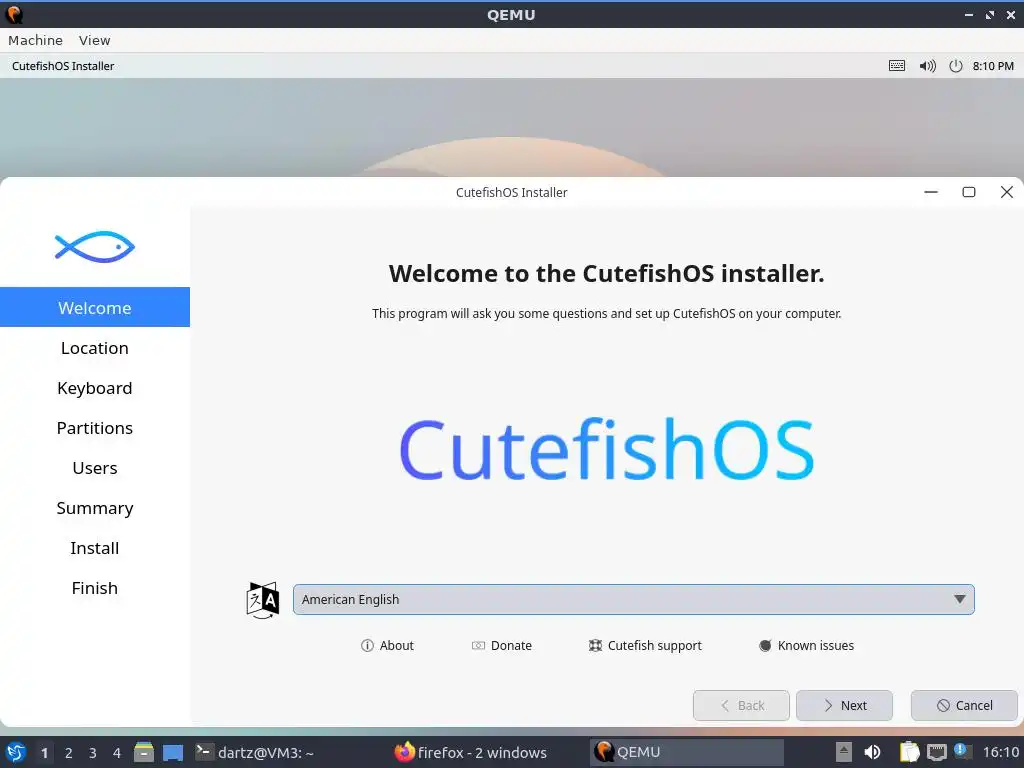Open the host start menu icon
This screenshot has width=1024, height=768.
[x=16, y=752]
